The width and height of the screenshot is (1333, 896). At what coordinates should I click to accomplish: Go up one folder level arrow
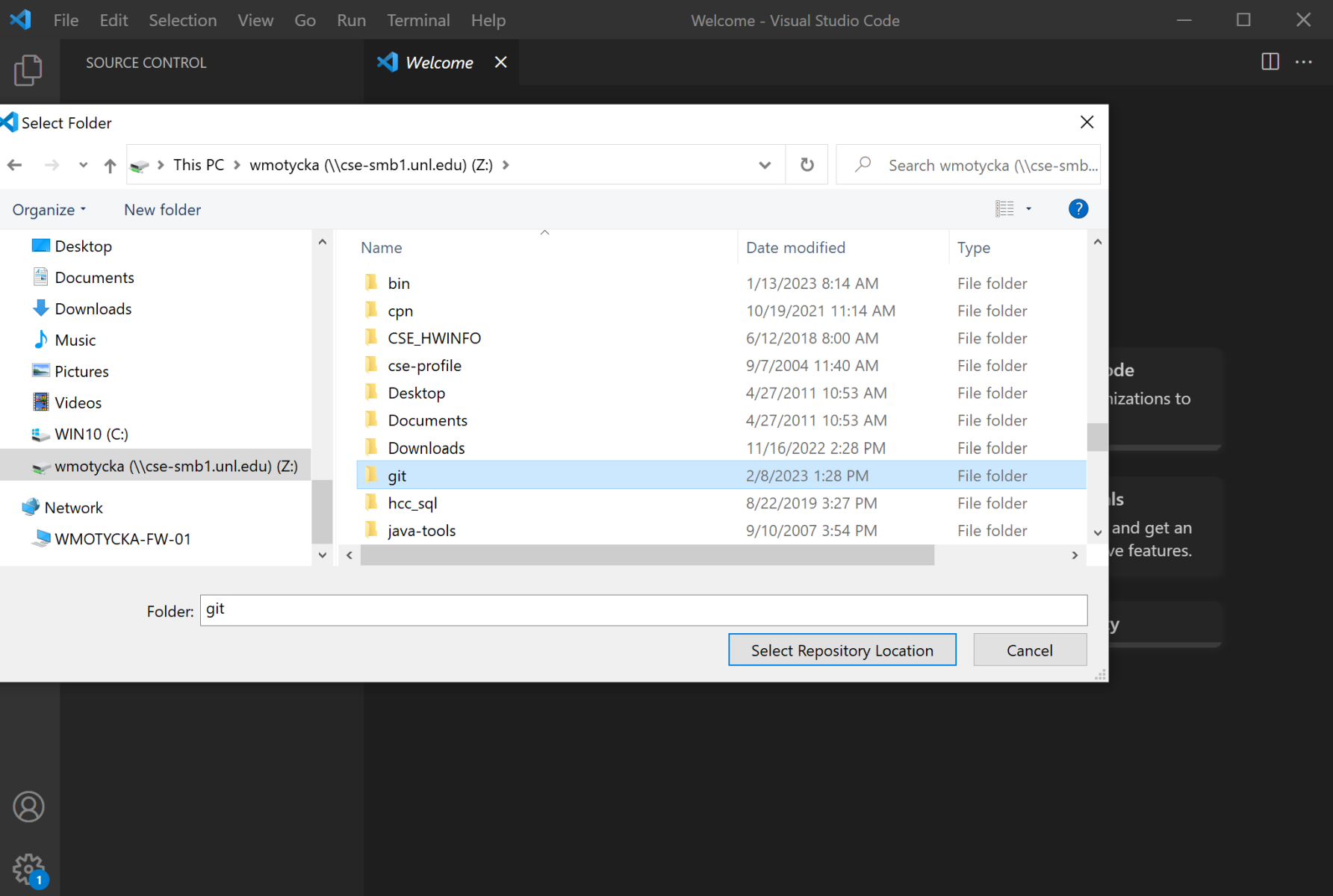pyautogui.click(x=110, y=165)
